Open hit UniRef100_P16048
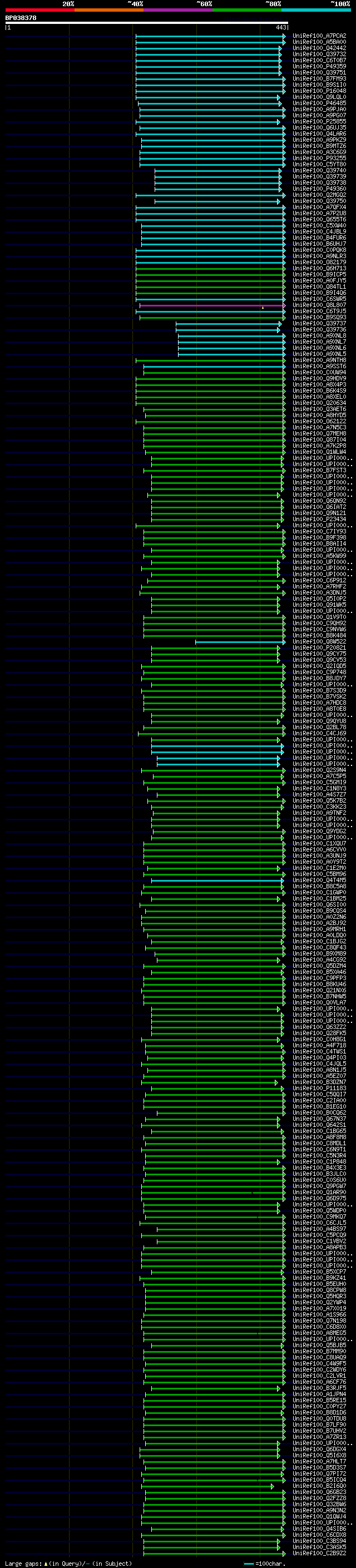The width and height of the screenshot is (356, 1568). click(x=319, y=91)
